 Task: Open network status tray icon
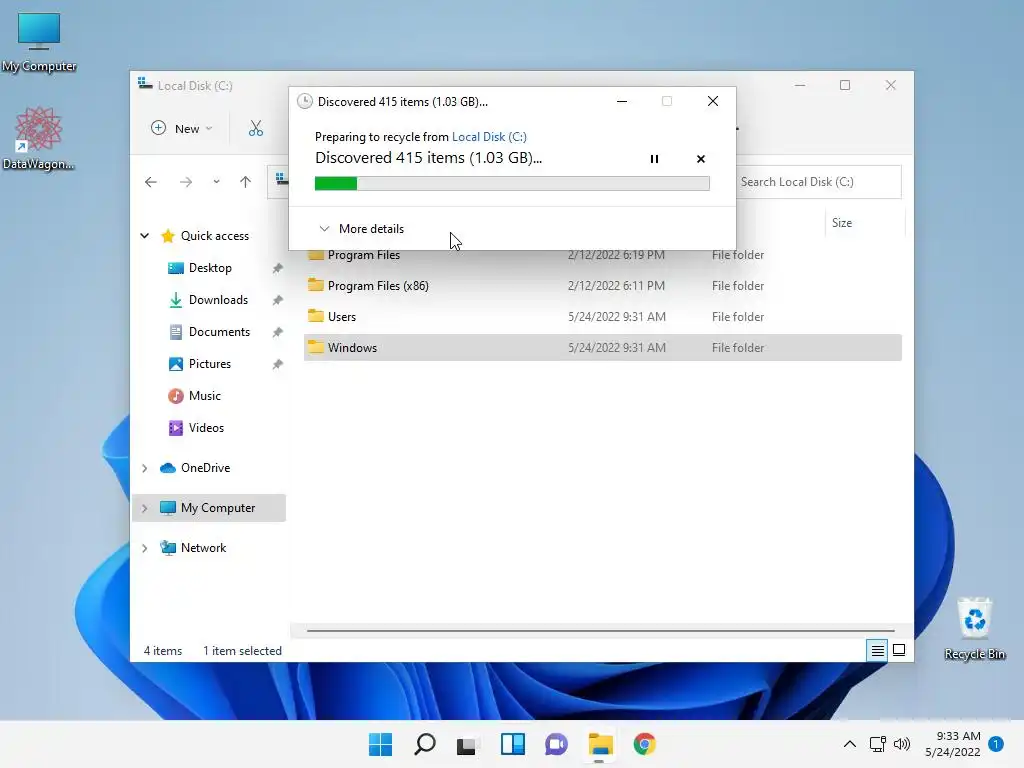(x=878, y=744)
